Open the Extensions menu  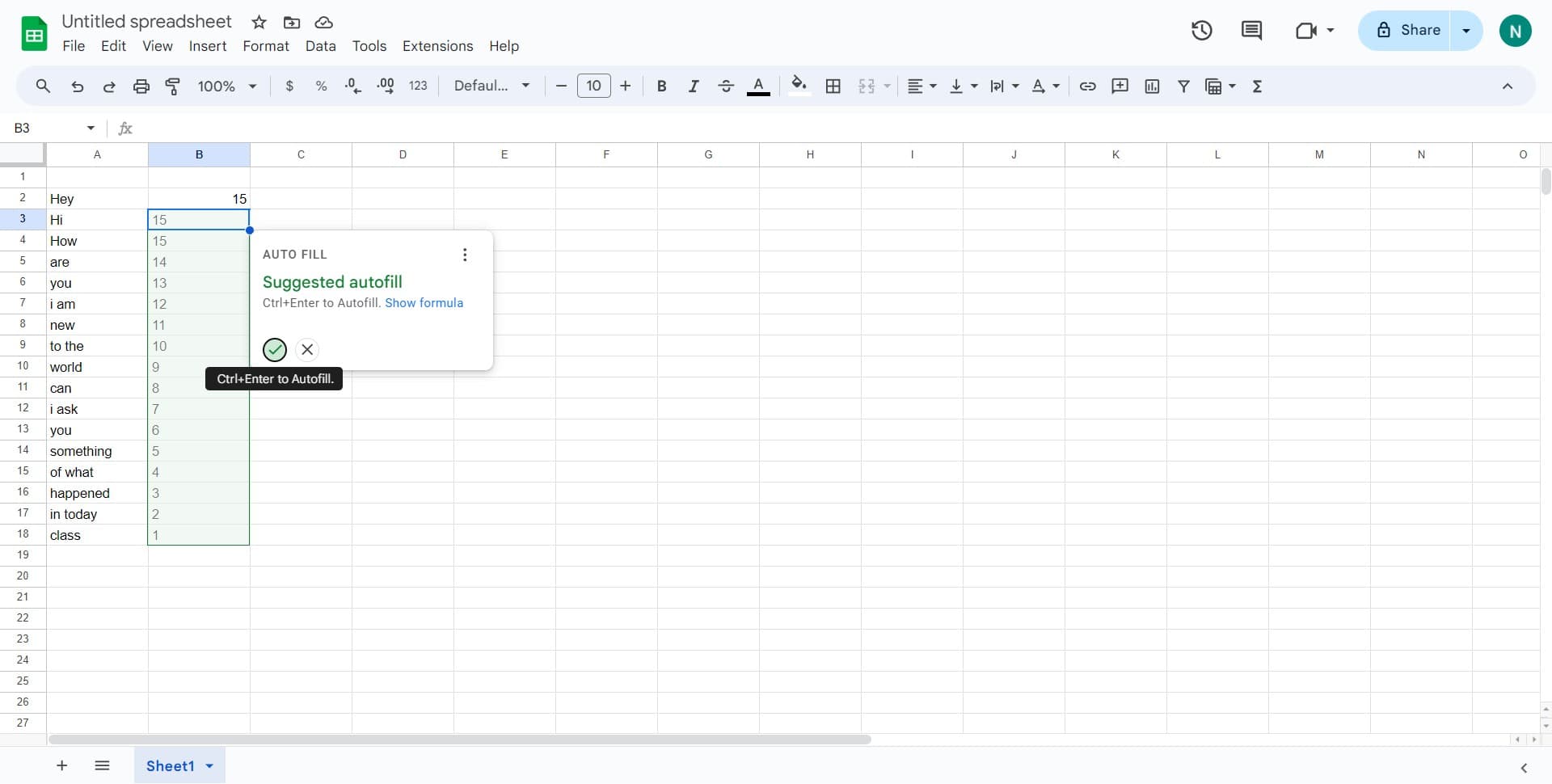click(437, 46)
